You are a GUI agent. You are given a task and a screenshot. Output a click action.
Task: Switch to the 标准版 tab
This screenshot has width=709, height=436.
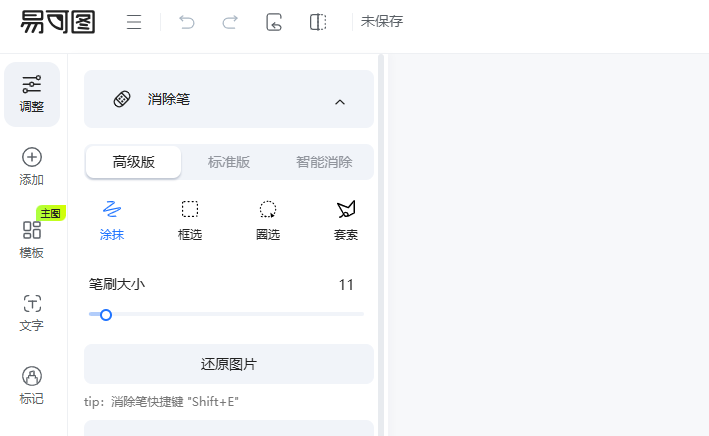pos(229,162)
